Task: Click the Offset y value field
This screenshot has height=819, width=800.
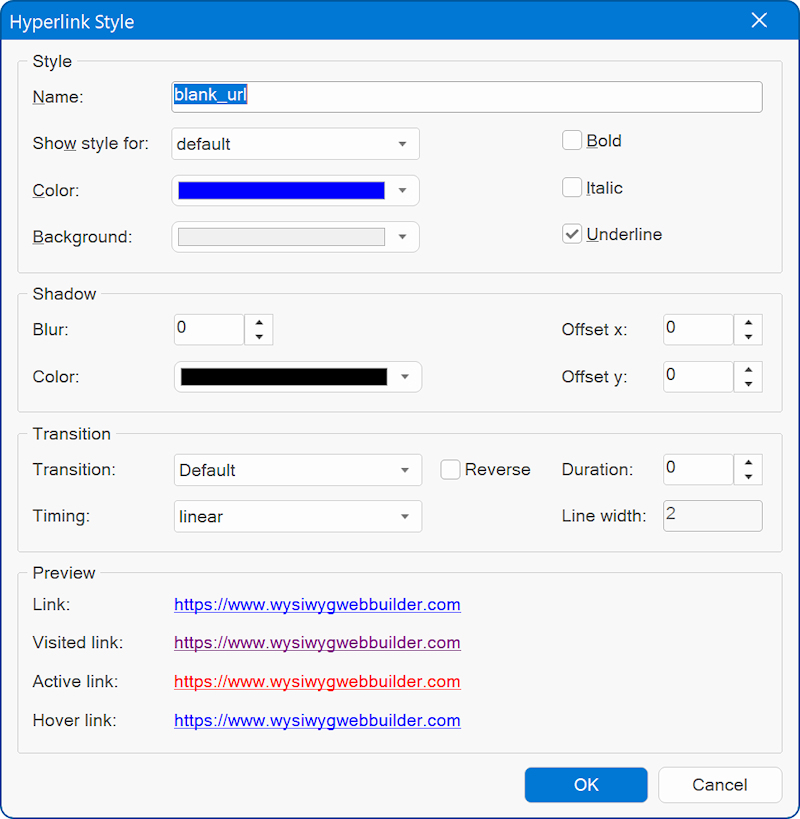Action: (x=698, y=377)
